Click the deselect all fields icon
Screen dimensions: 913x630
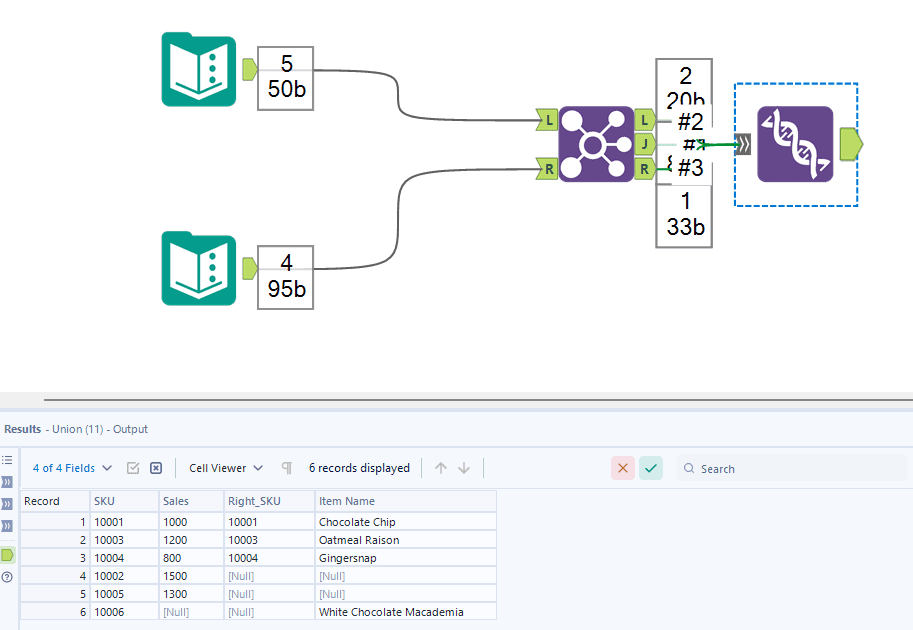click(x=156, y=468)
